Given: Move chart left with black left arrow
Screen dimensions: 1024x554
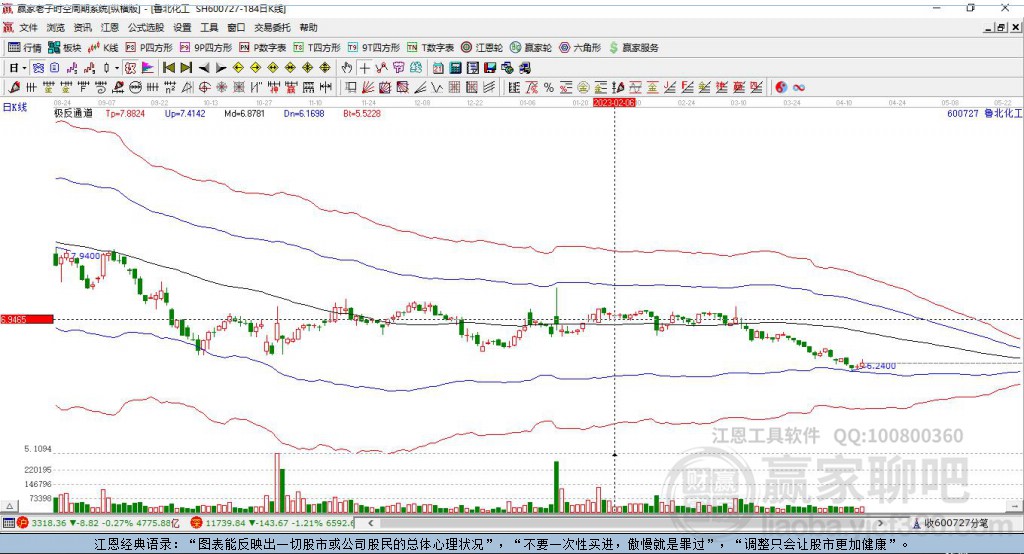Looking at the screenshot, I should point(204,67).
